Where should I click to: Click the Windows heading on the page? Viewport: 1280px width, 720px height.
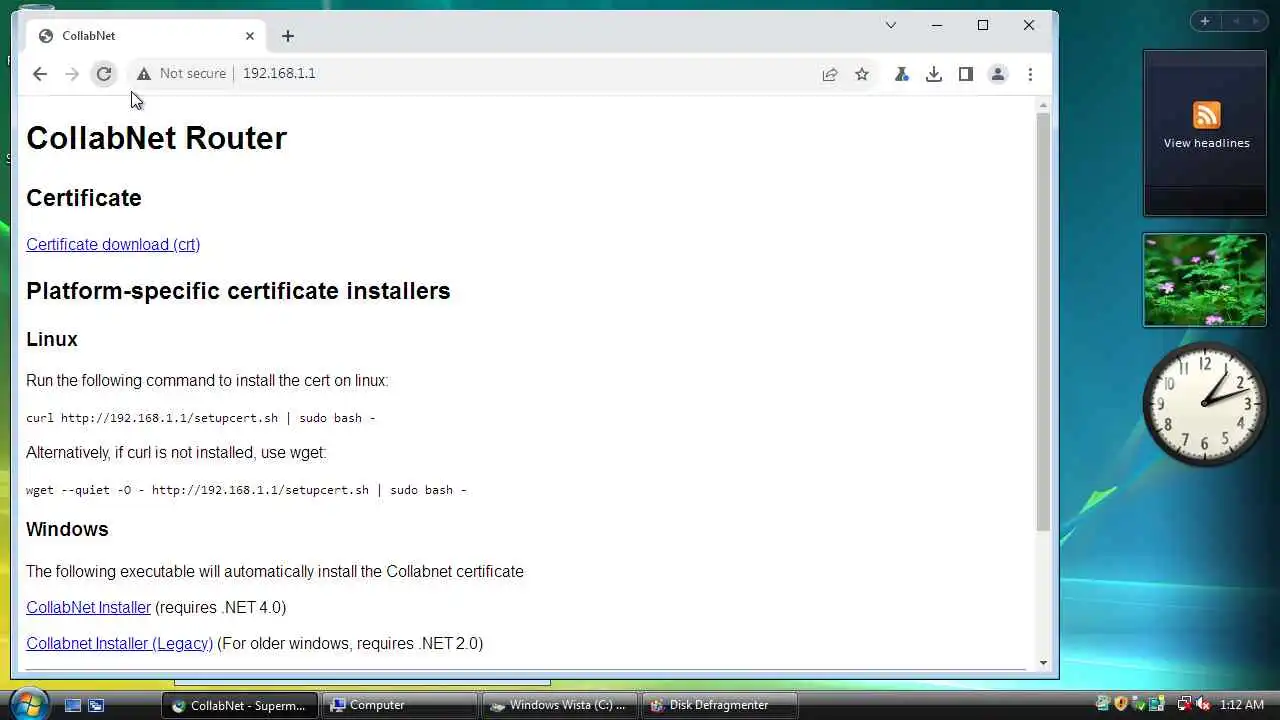(67, 530)
